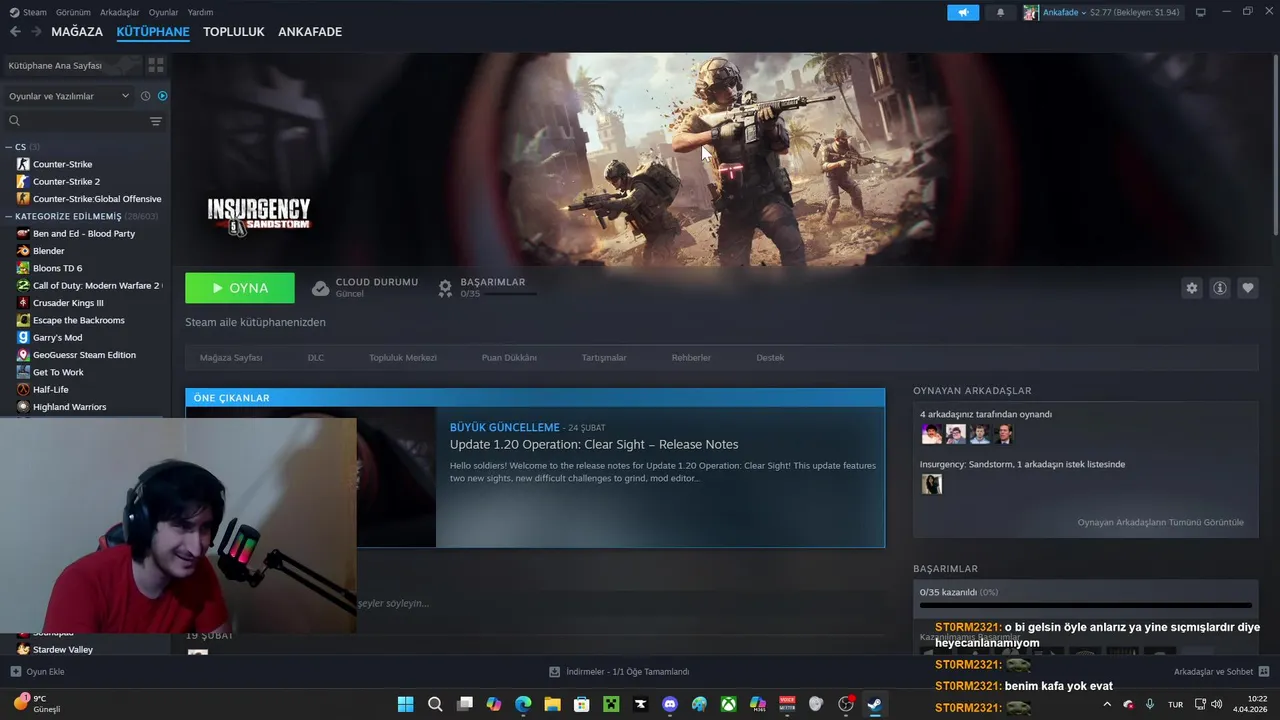The image size is (1280, 720).
Task: Sort library by recent activity clock icon
Action: click(146, 96)
